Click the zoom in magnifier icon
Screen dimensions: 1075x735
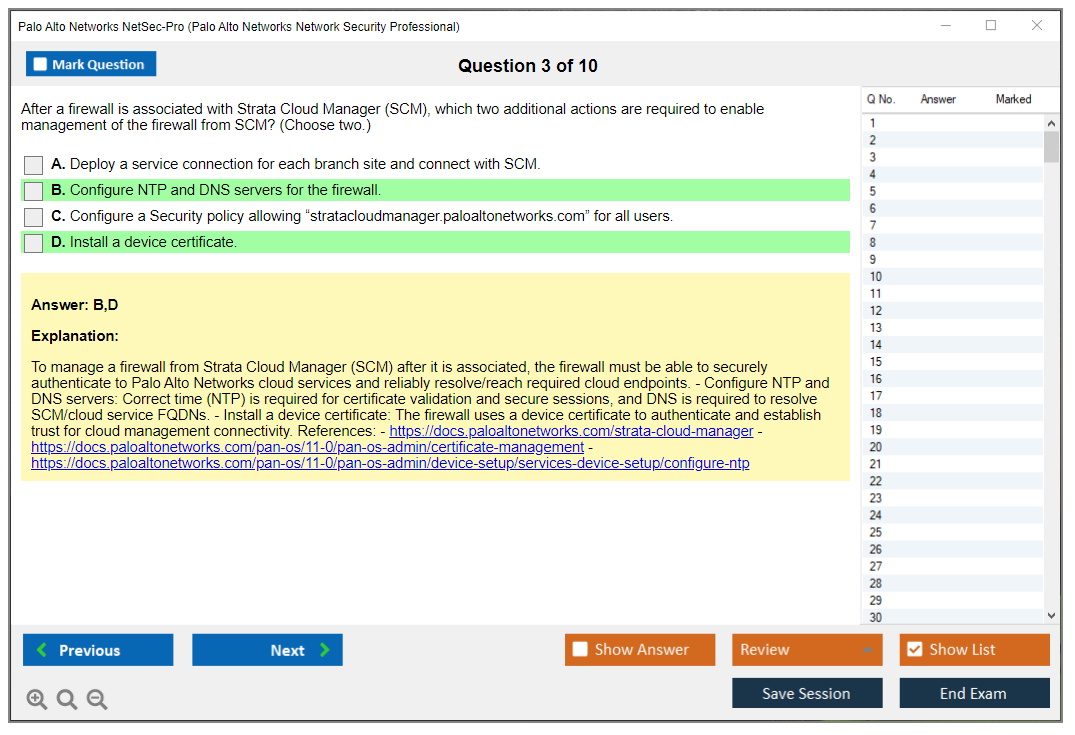click(37, 700)
